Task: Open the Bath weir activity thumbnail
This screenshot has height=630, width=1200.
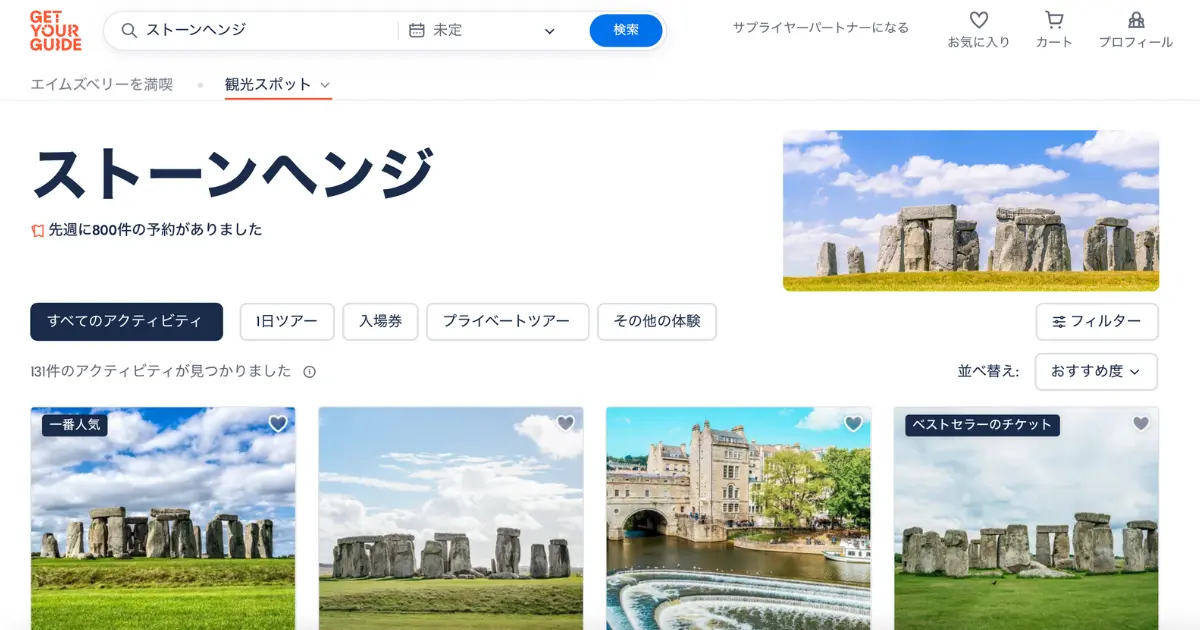Action: [x=738, y=518]
